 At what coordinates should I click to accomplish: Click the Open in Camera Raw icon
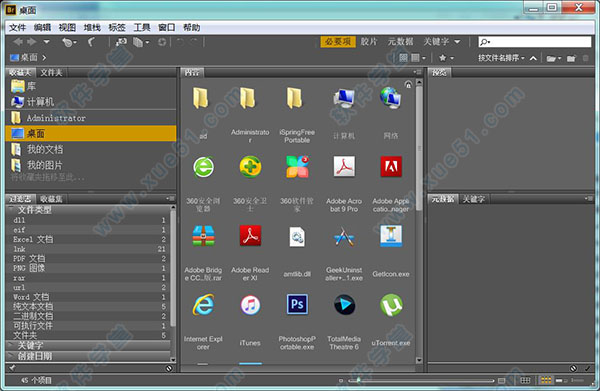[x=162, y=42]
